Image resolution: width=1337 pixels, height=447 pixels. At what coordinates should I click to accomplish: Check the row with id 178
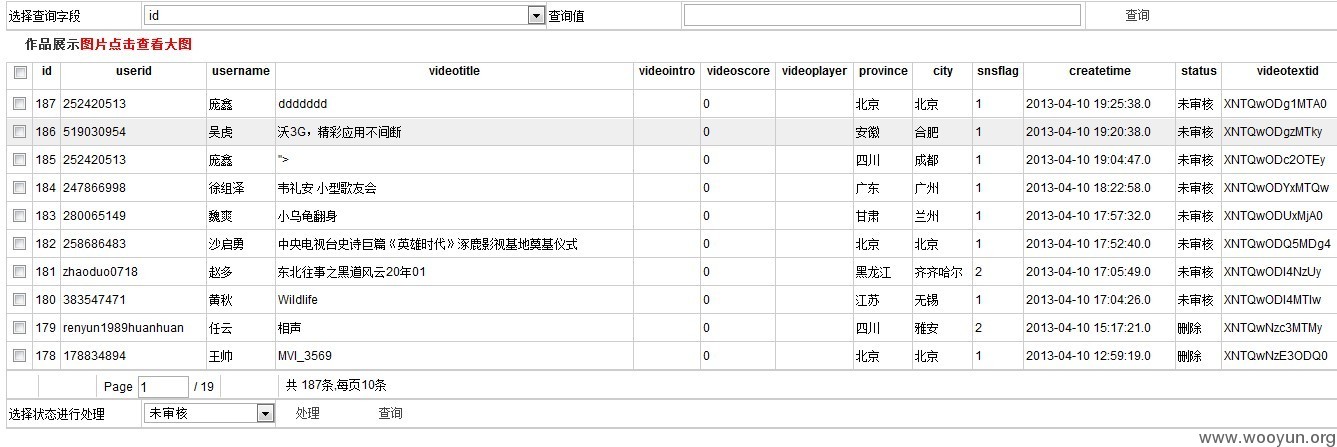(20, 356)
